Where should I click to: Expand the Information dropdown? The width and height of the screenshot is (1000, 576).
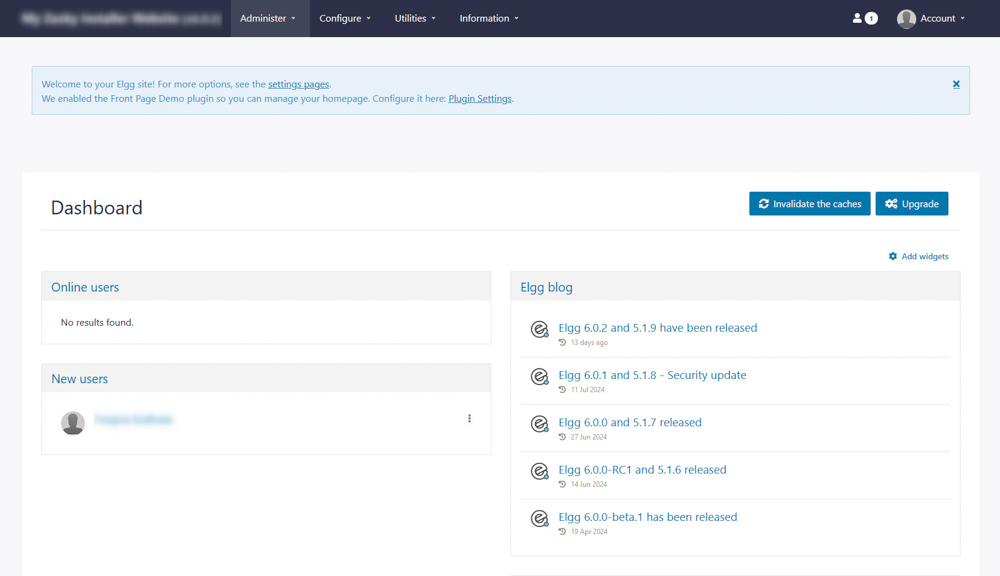[x=488, y=18]
